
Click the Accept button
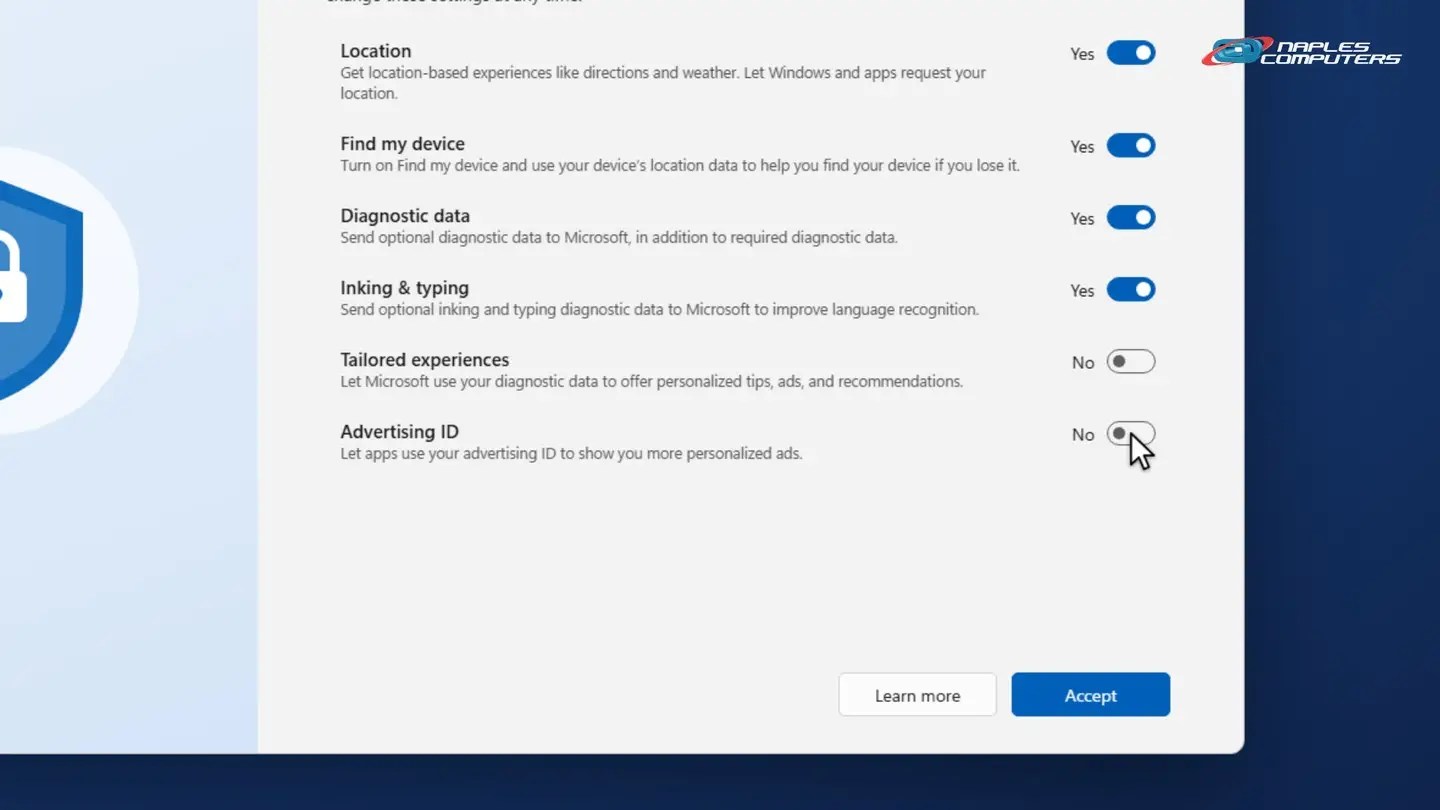coord(1090,695)
